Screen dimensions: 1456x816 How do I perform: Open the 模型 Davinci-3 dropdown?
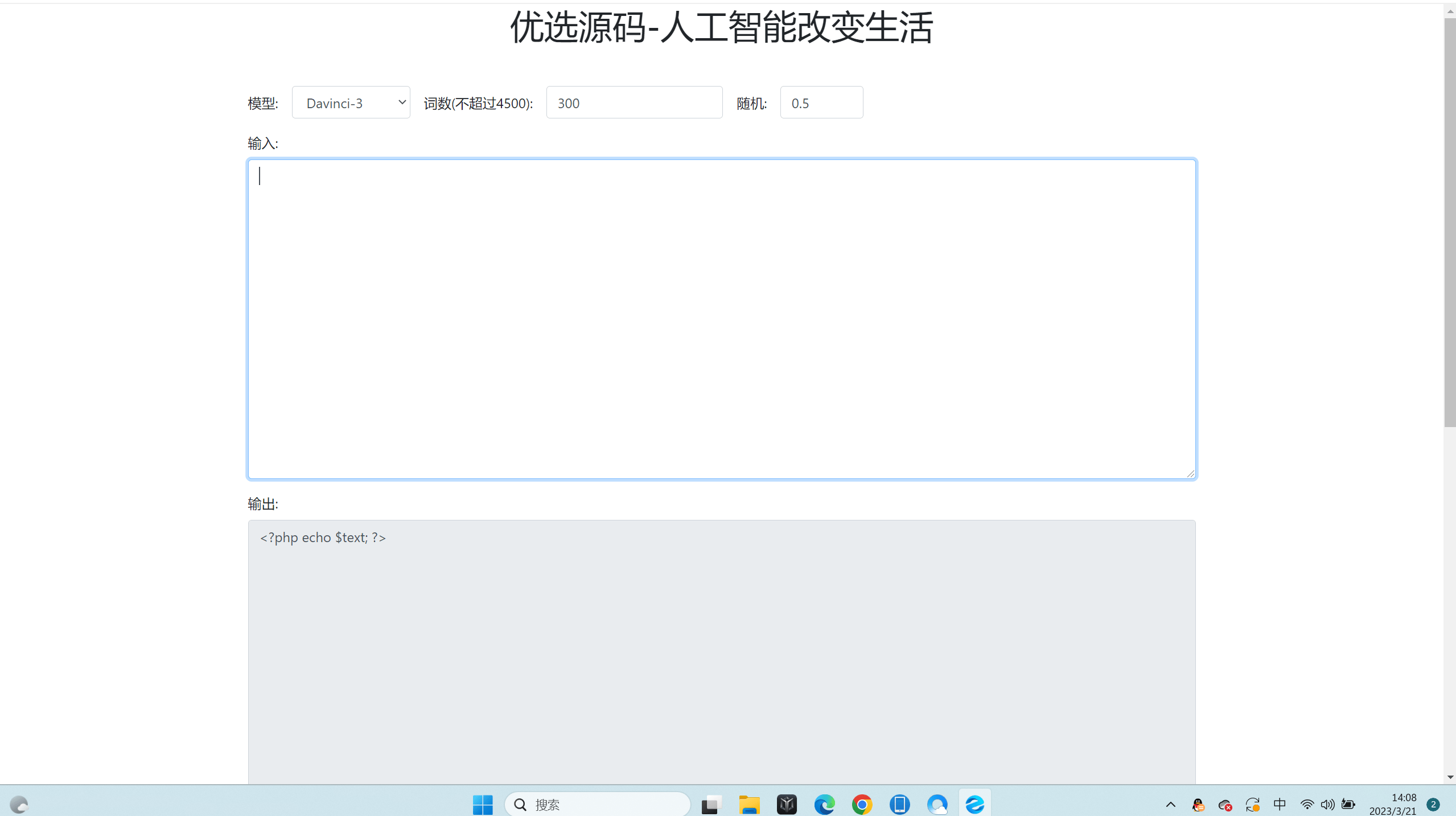351,102
